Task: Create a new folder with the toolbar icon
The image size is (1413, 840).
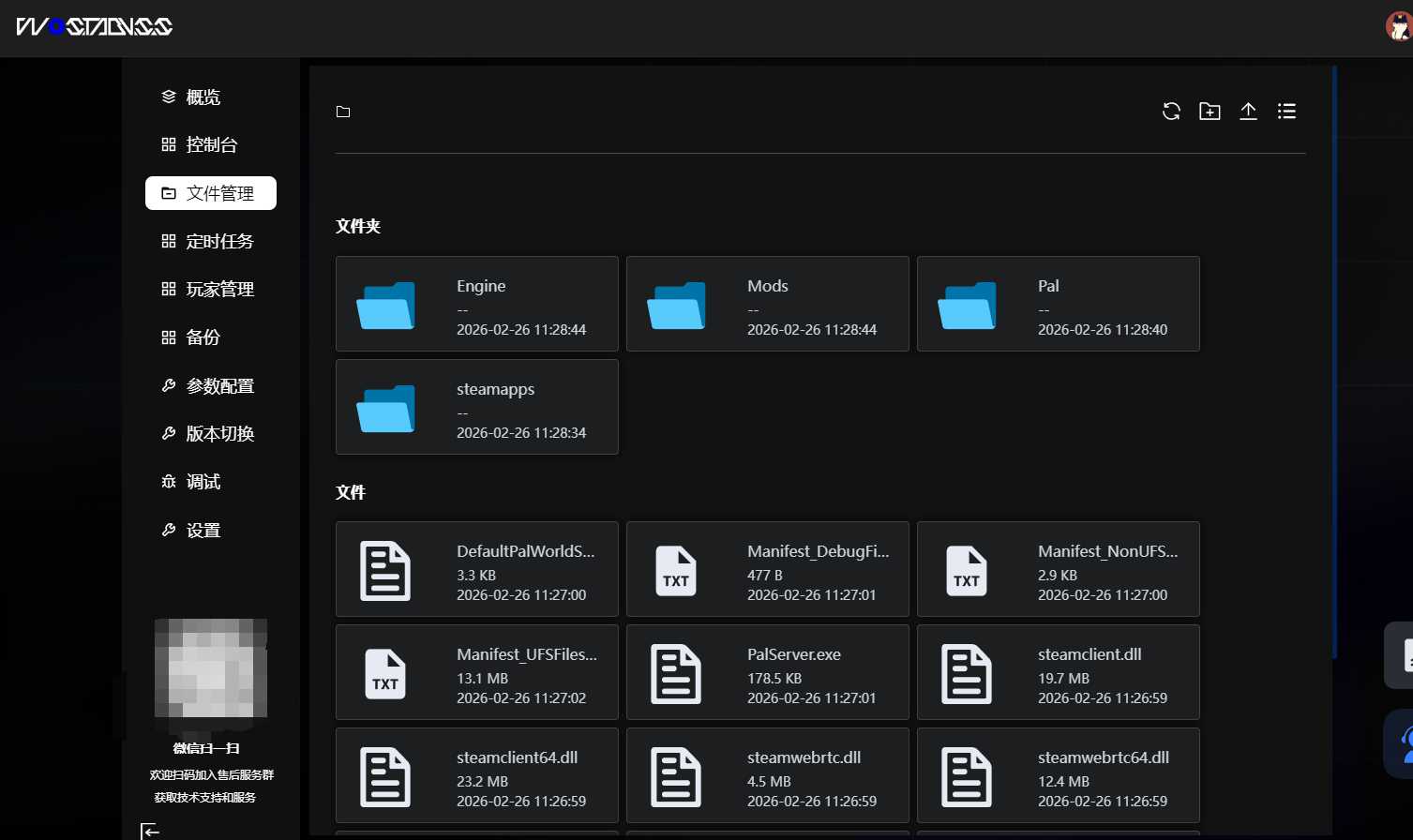Action: click(1210, 112)
